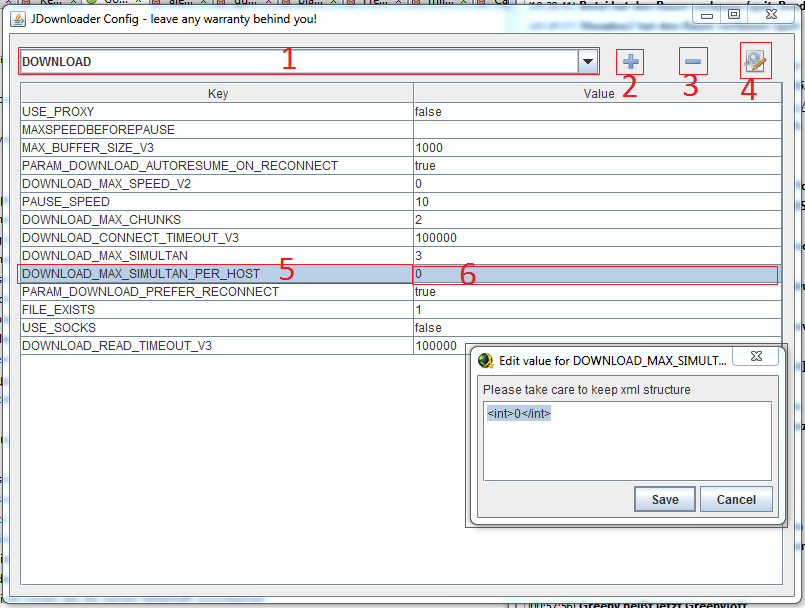Select the USE_PROXY row

(x=217, y=112)
